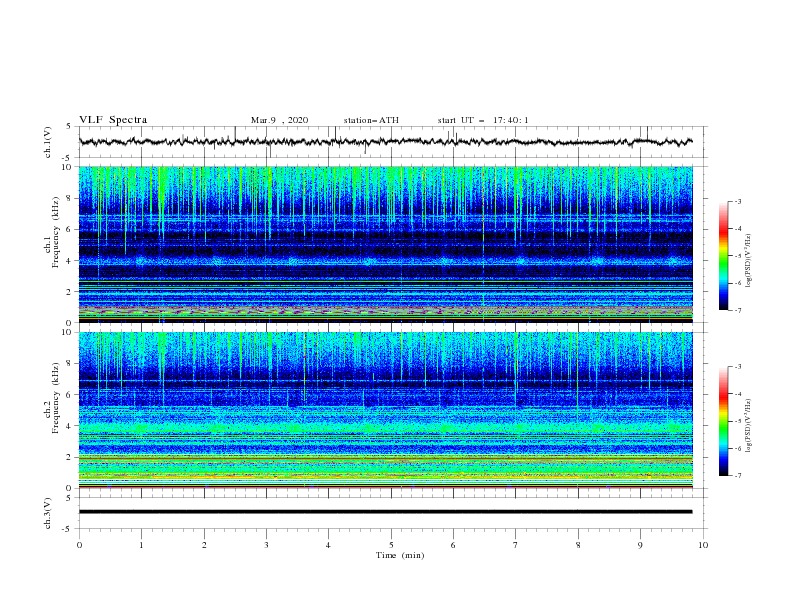Click the "-6" value on ch.2 colorbar
792x612 pixels.
click(x=737, y=448)
